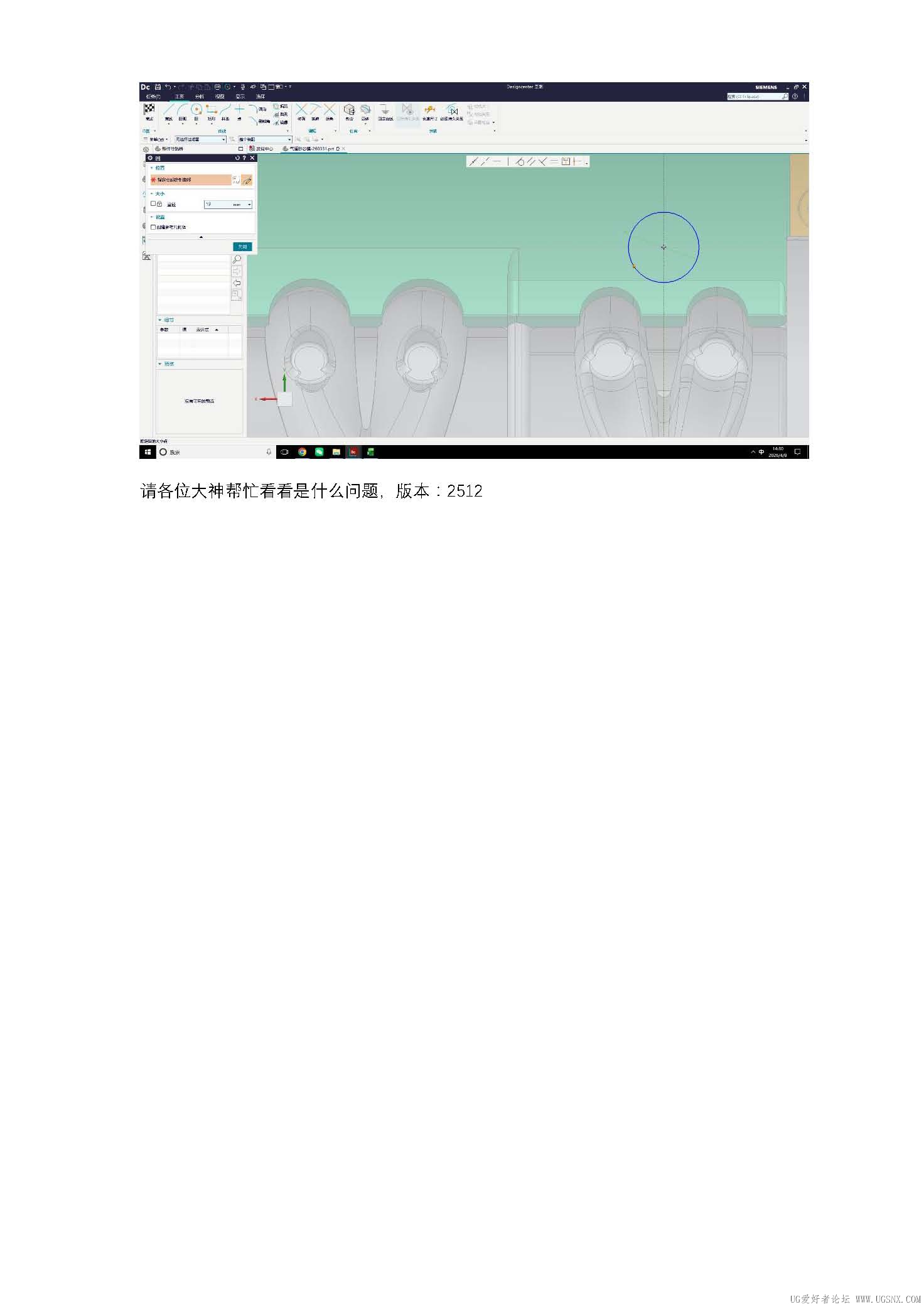Click the Reset icon in Circle dialog header
The height and width of the screenshot is (1307, 924).
coord(237,158)
